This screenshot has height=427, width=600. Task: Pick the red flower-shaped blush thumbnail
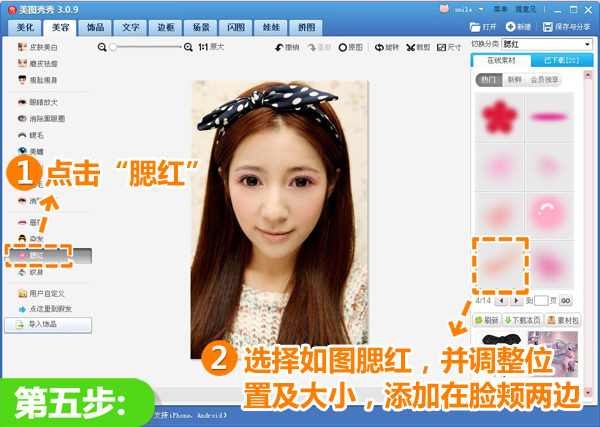[499, 117]
